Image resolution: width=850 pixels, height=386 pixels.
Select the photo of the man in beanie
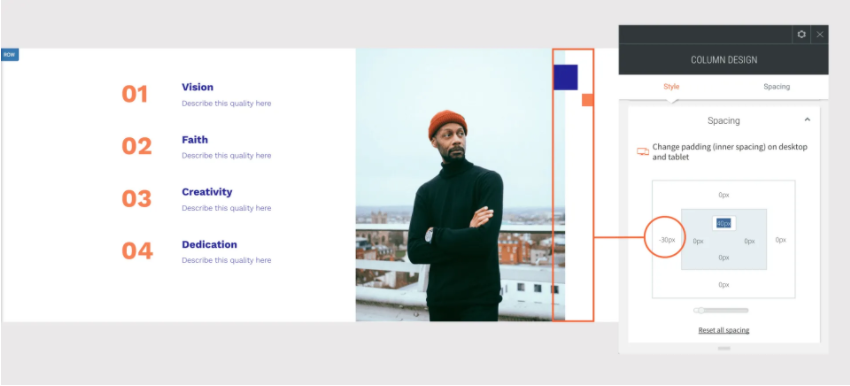460,185
